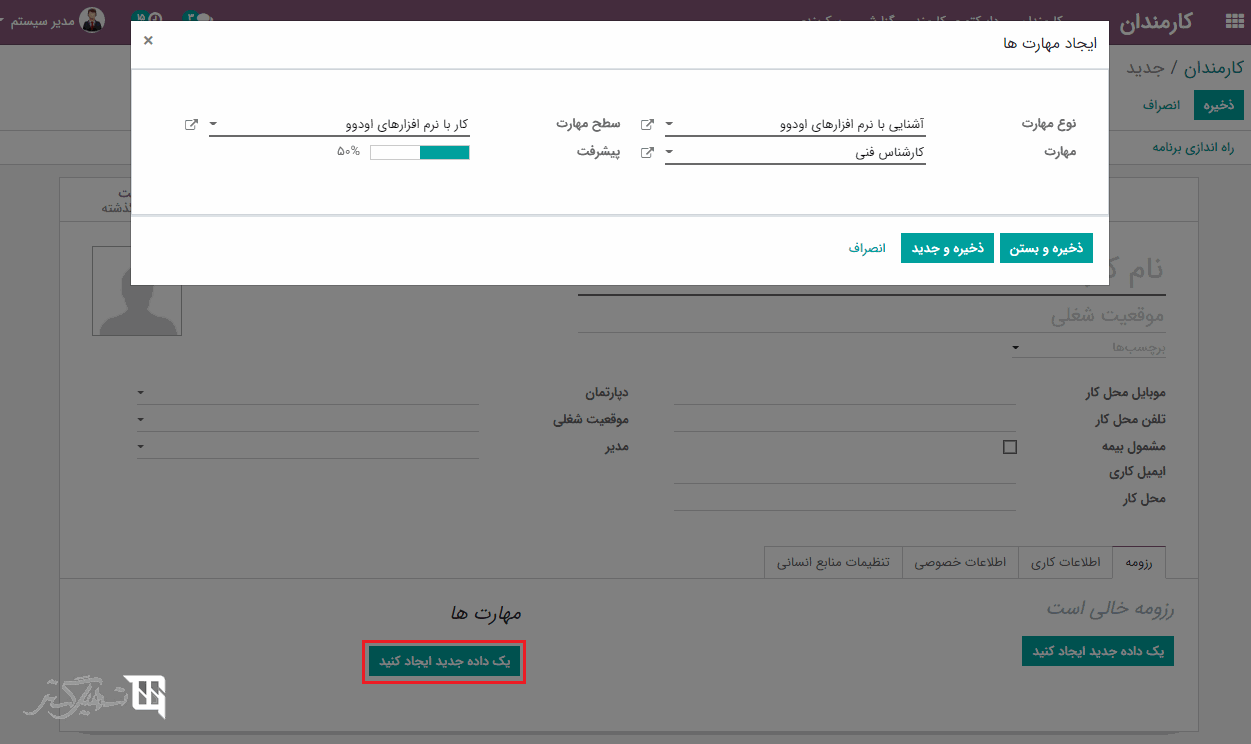Switch to the اطلاعات خصوصی tab

pos(960,562)
